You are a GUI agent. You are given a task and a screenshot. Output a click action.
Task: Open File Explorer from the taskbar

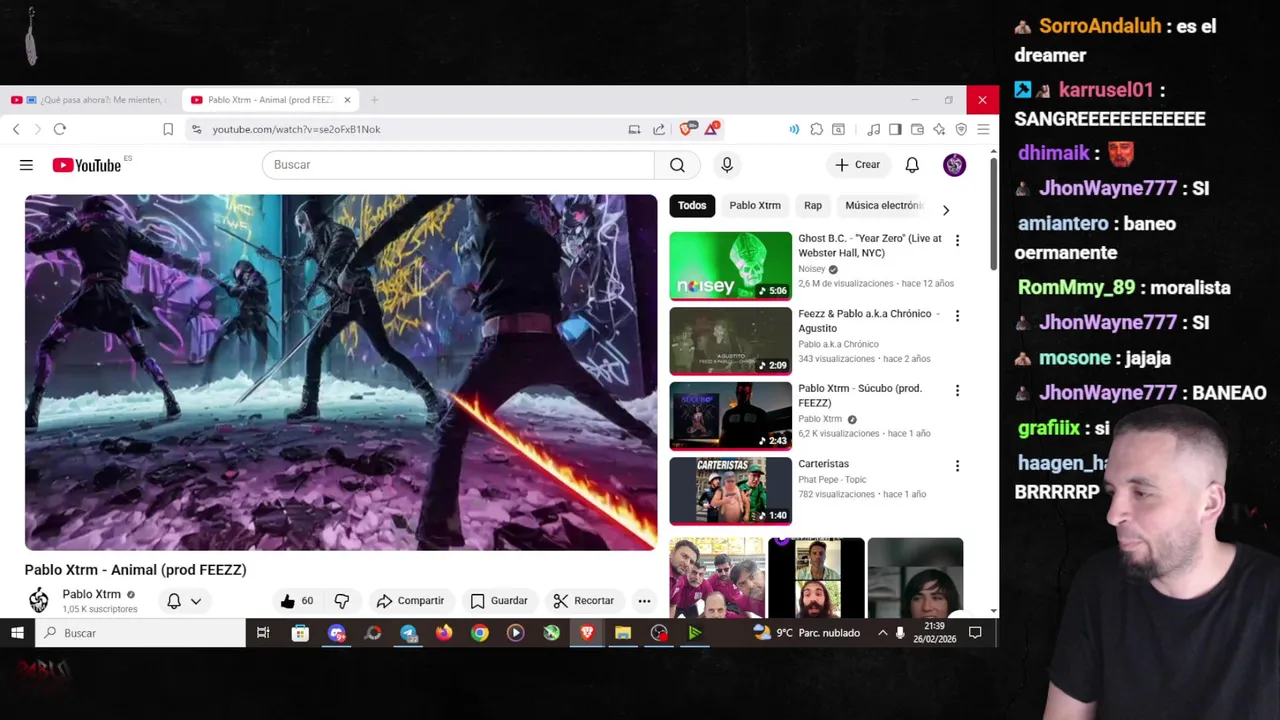pos(623,633)
